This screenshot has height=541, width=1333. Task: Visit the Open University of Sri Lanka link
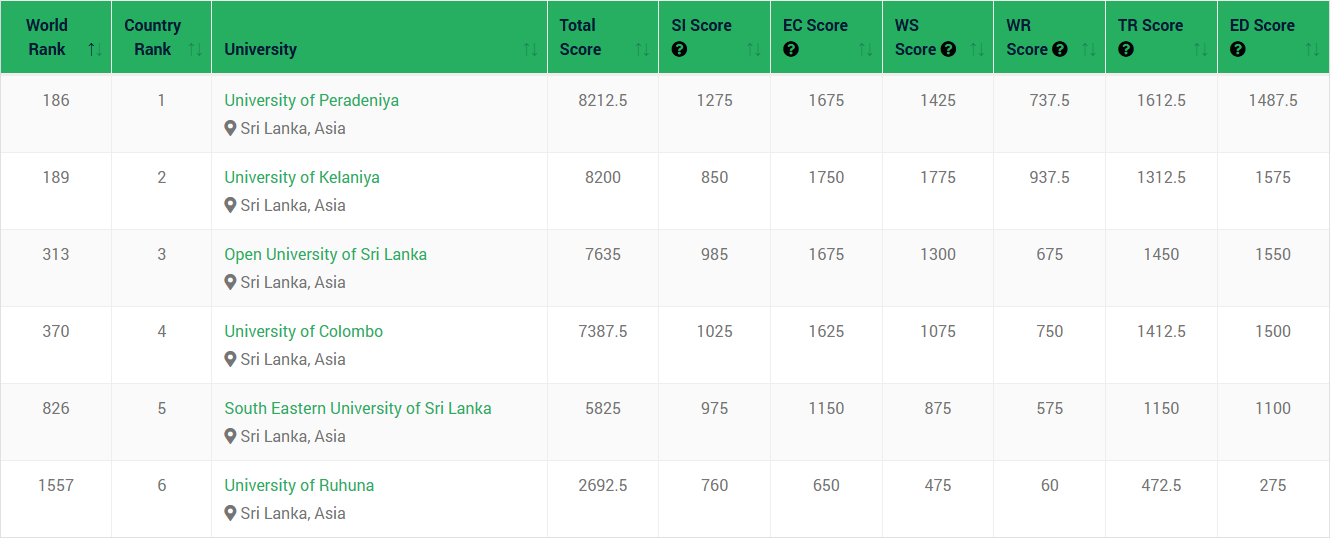(325, 254)
